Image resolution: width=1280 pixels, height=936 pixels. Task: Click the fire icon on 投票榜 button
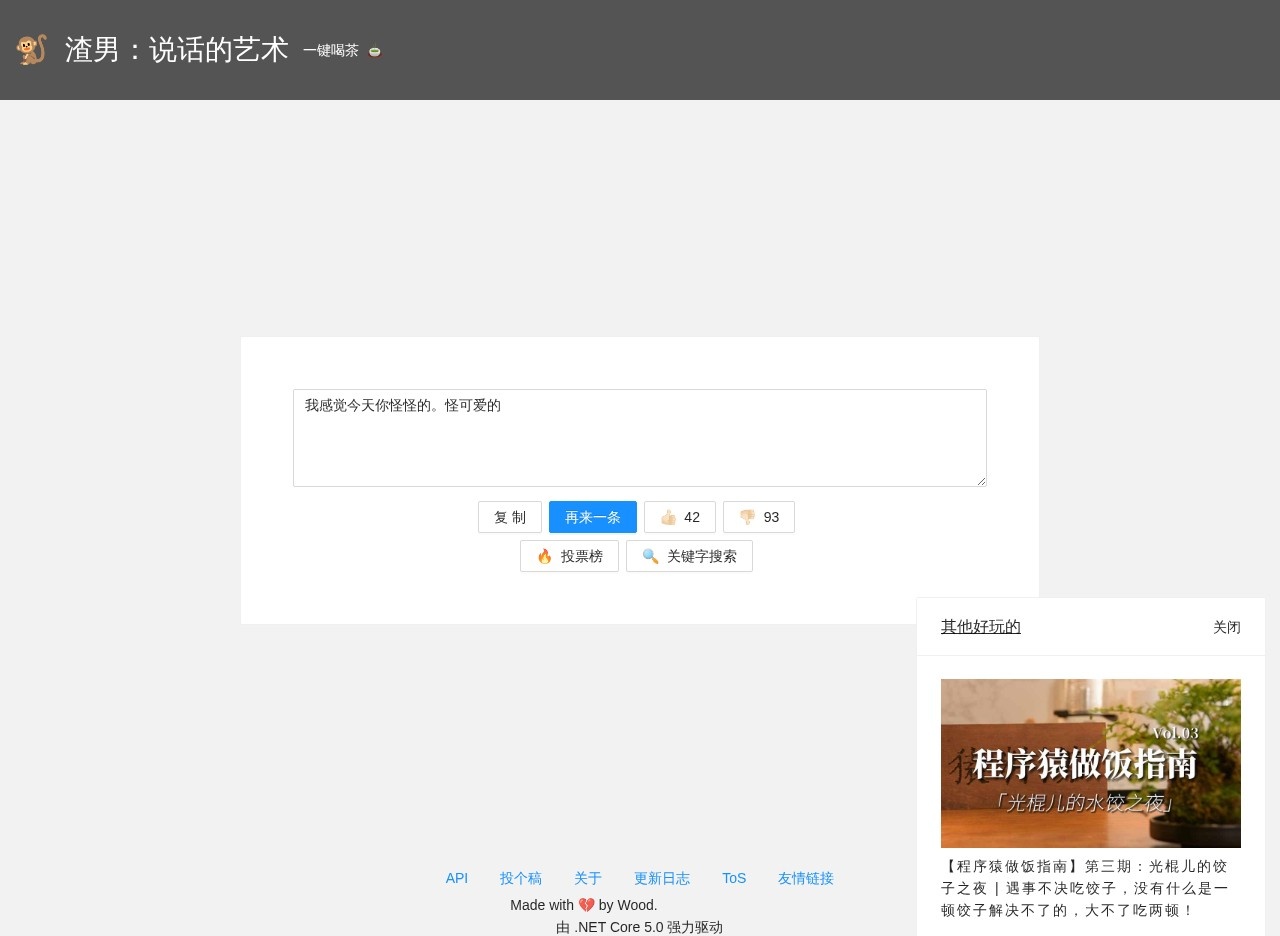pyautogui.click(x=544, y=556)
